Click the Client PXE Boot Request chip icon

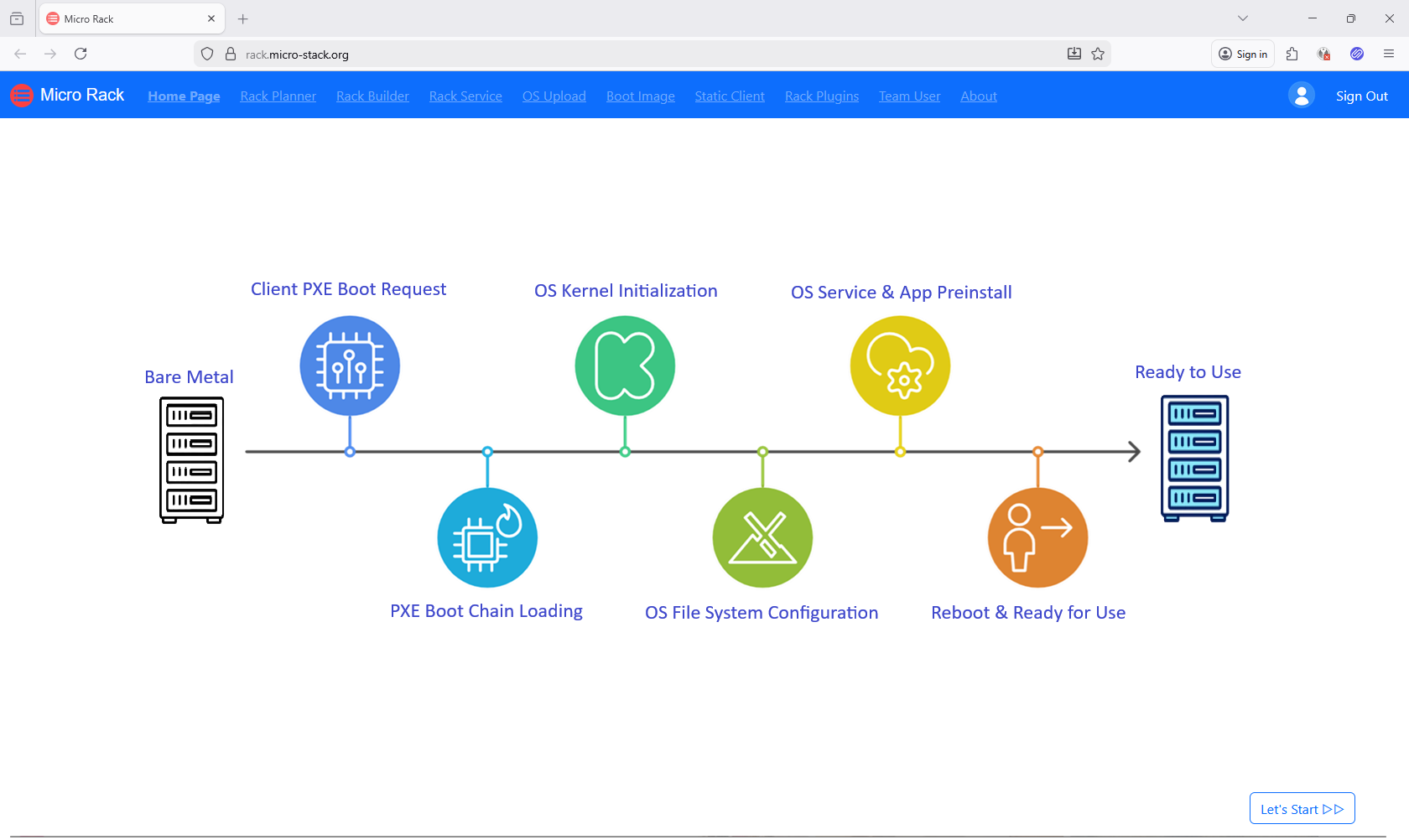pos(349,366)
